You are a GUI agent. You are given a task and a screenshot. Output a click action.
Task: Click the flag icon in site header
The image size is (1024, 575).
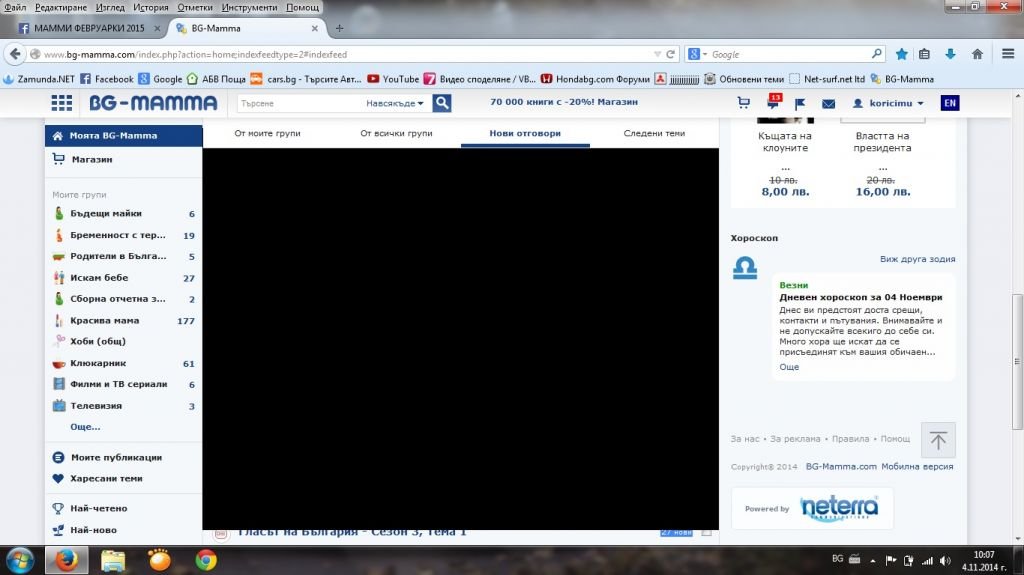[800, 103]
